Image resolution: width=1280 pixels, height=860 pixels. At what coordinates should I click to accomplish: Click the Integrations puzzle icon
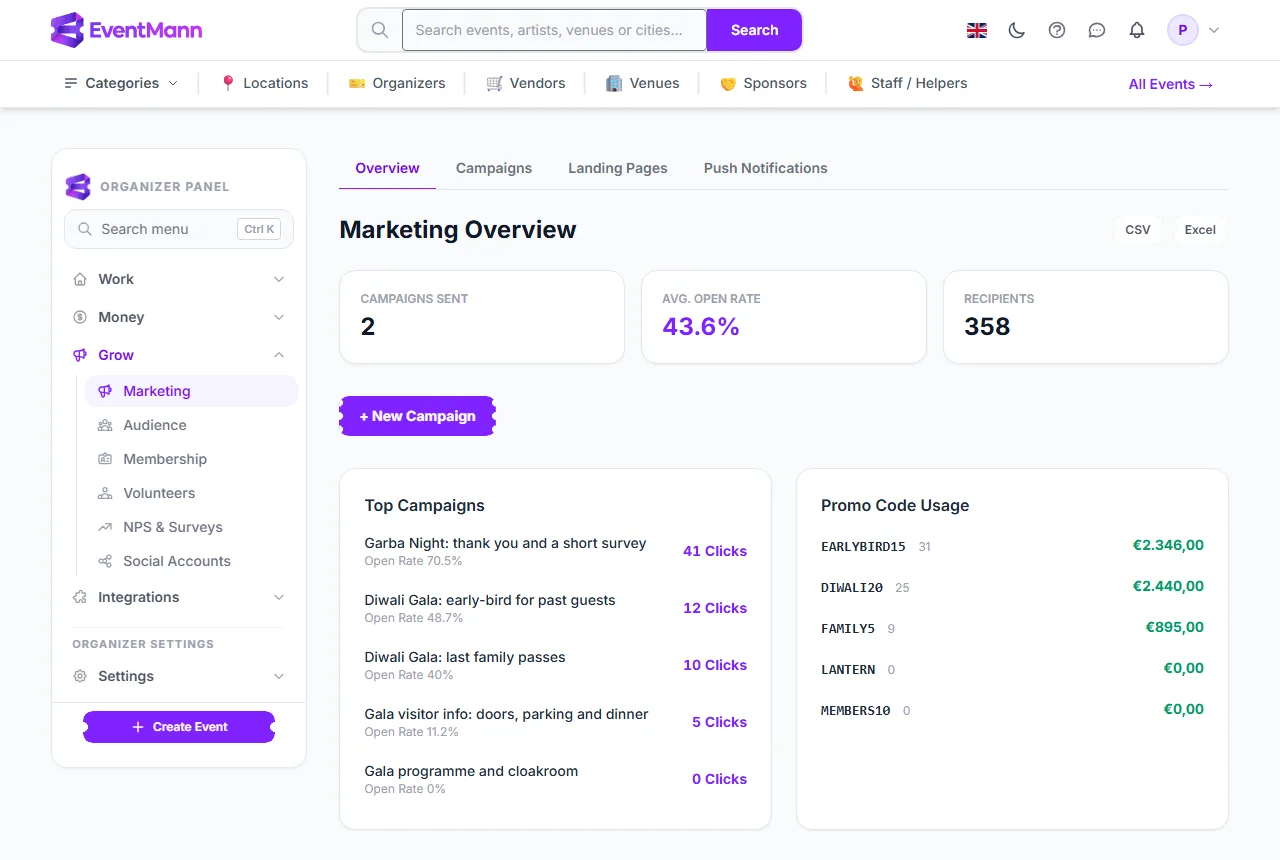coord(80,597)
